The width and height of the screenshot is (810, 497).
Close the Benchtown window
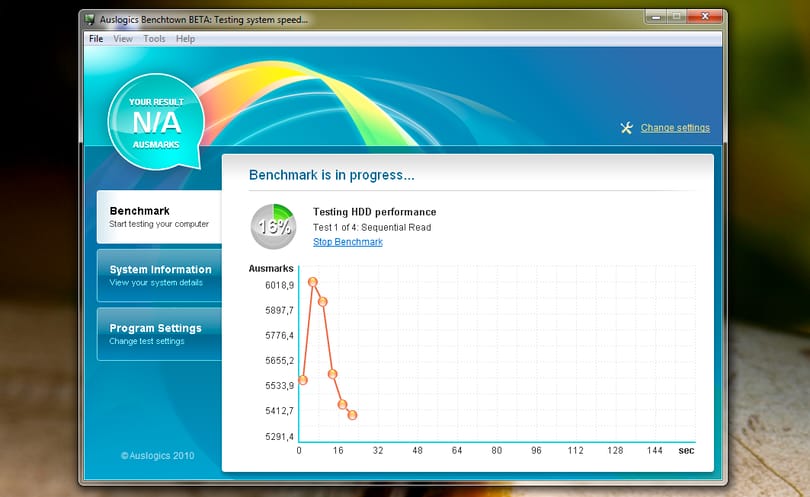click(x=705, y=17)
